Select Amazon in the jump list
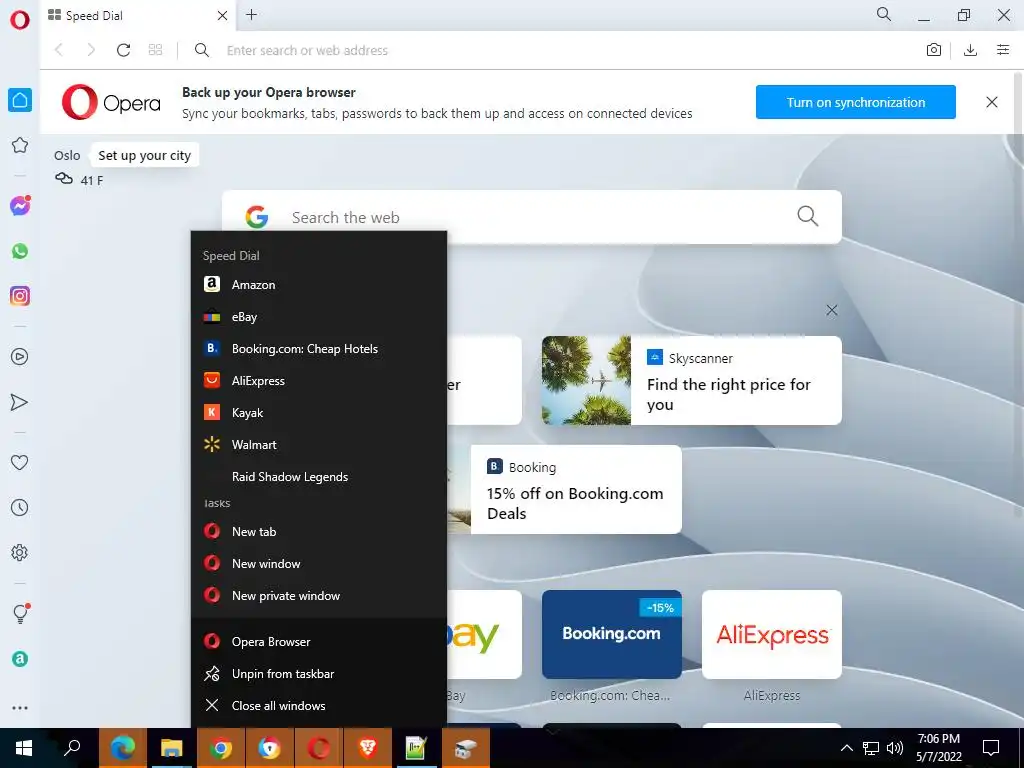Screen dimensions: 1024x768 [319, 285]
